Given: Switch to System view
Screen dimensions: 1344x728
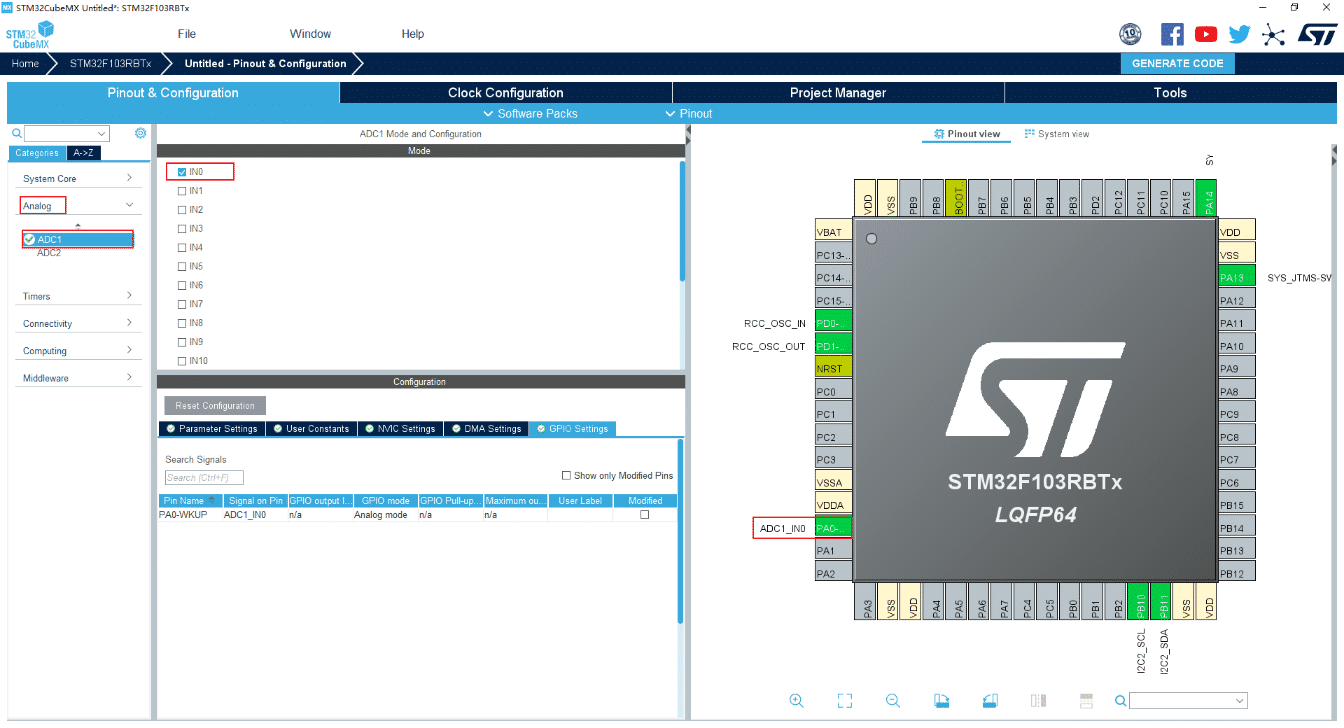Looking at the screenshot, I should (1057, 134).
